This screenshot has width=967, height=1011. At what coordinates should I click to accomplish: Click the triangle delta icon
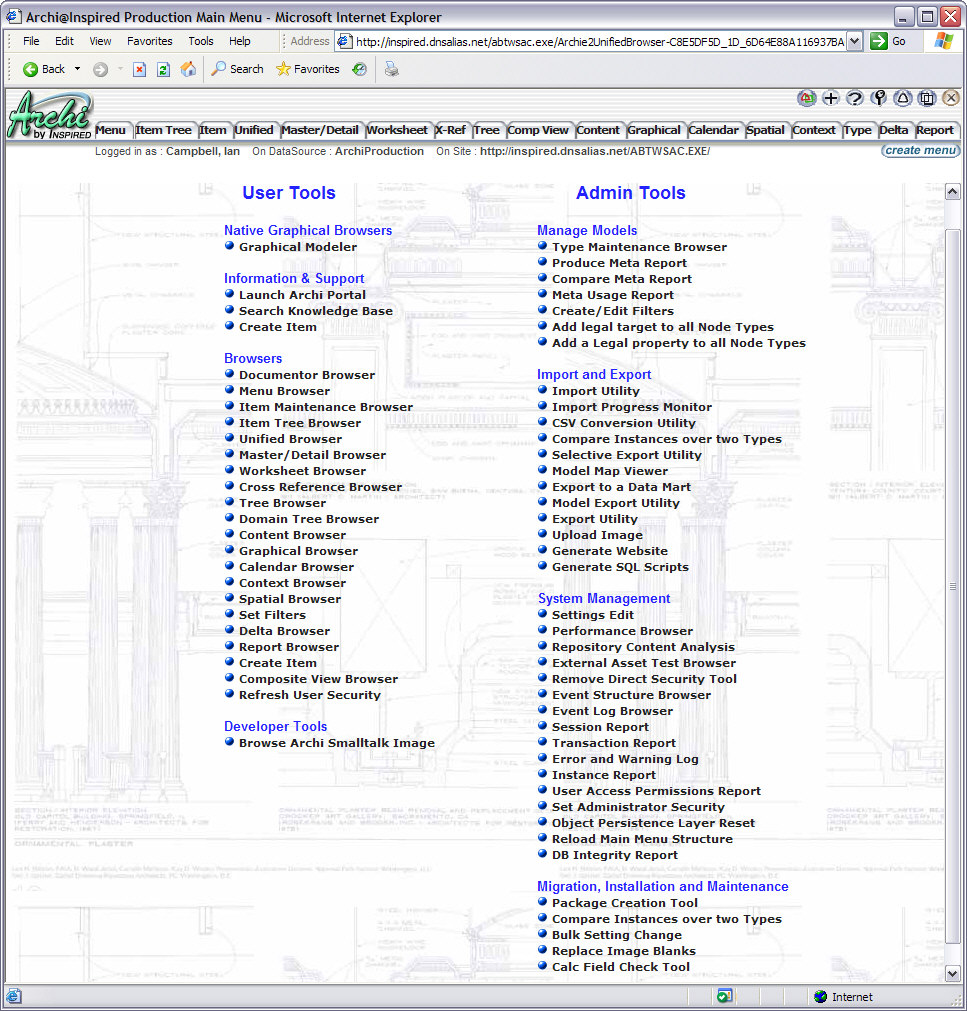pyautogui.click(x=903, y=98)
